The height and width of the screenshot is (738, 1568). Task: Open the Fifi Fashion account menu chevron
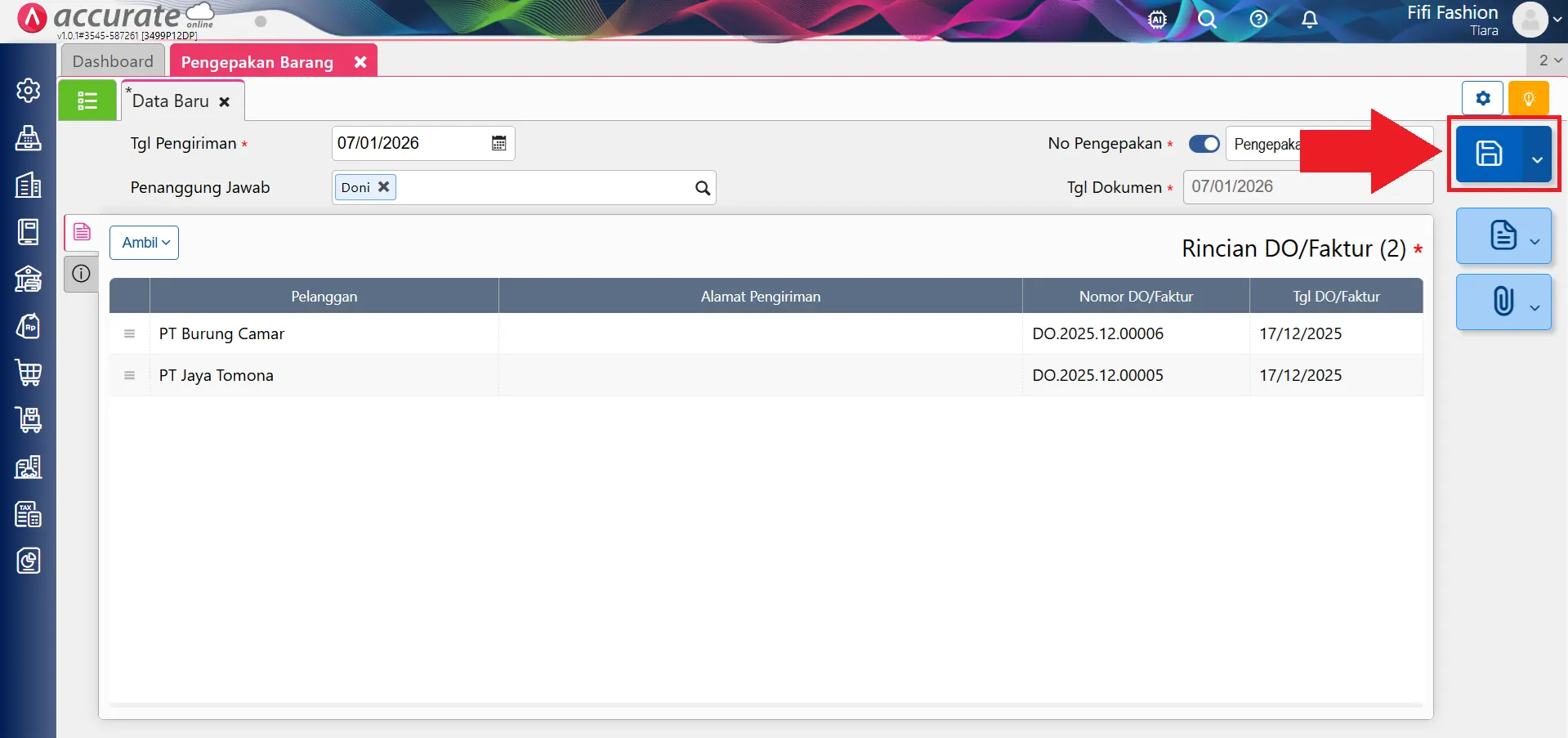click(1557, 20)
